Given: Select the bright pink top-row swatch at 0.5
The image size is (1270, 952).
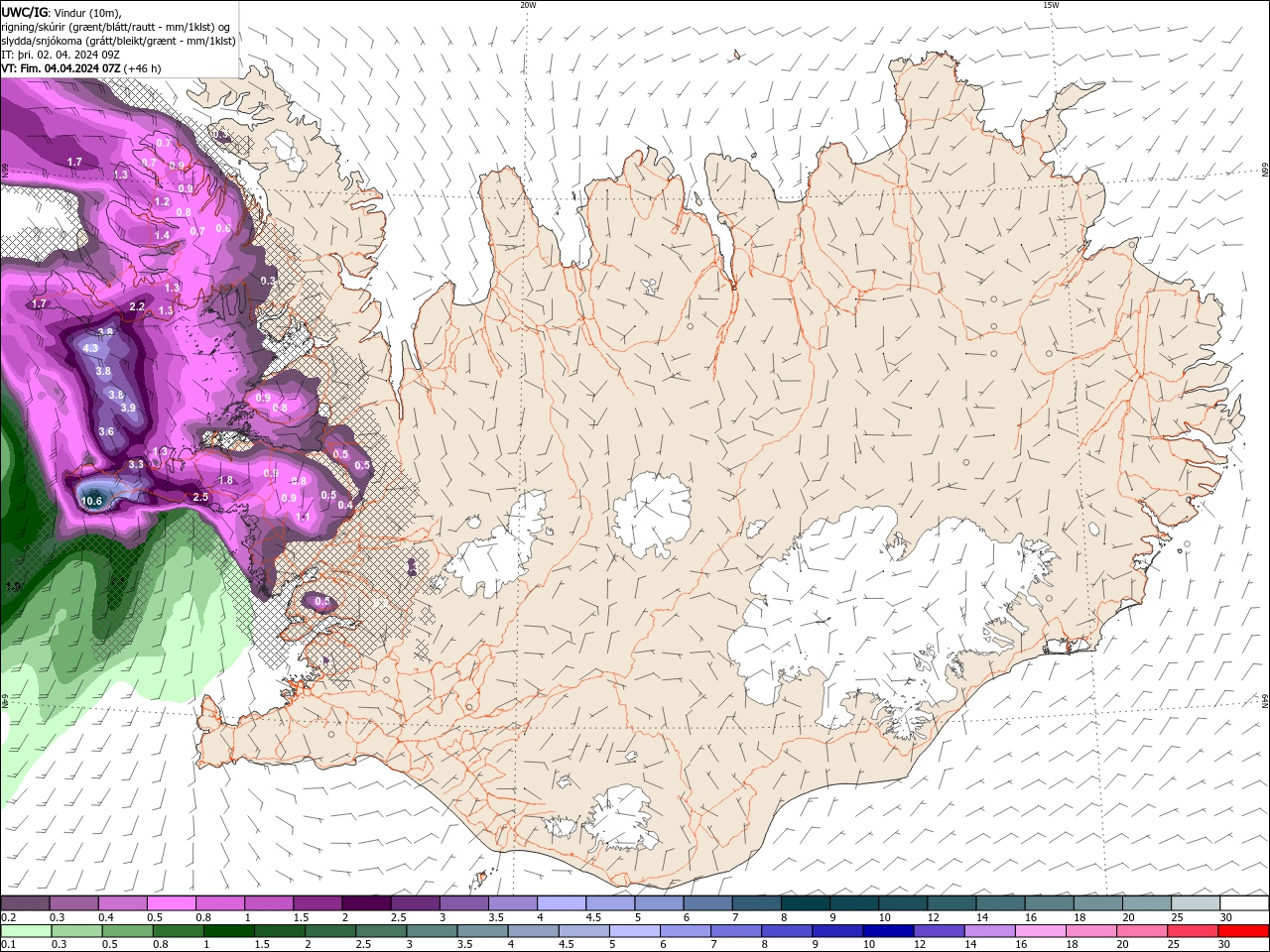Looking at the screenshot, I should tap(171, 903).
